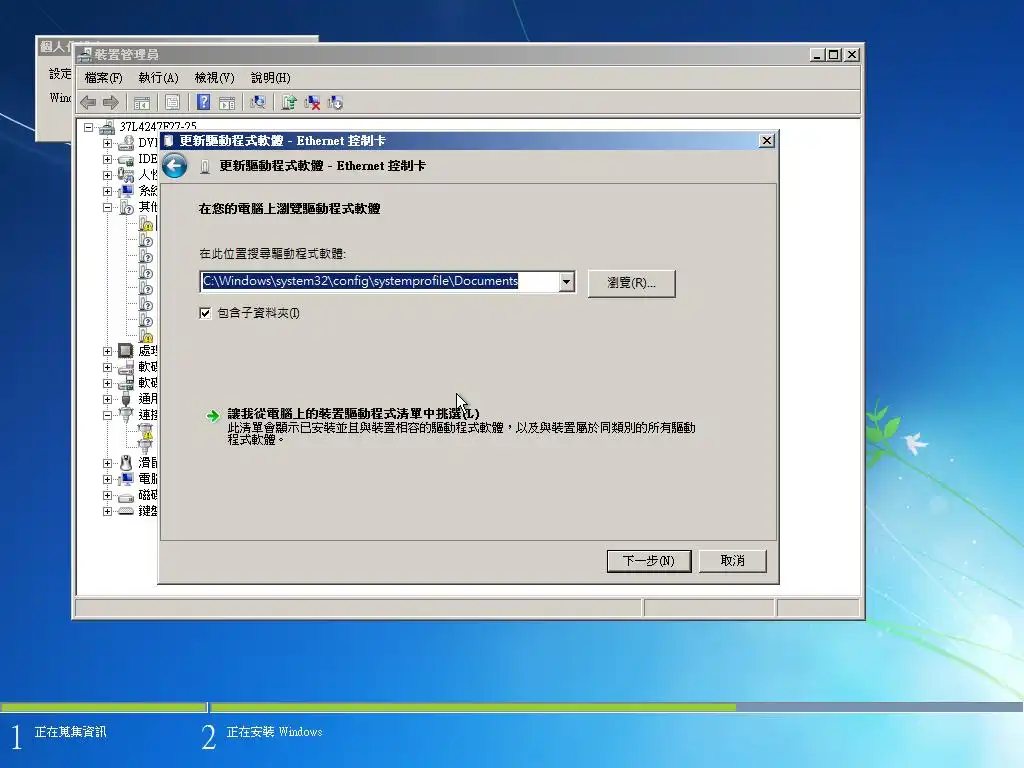Click the 下一步(N) next button
This screenshot has width=1024, height=768.
click(x=648, y=561)
